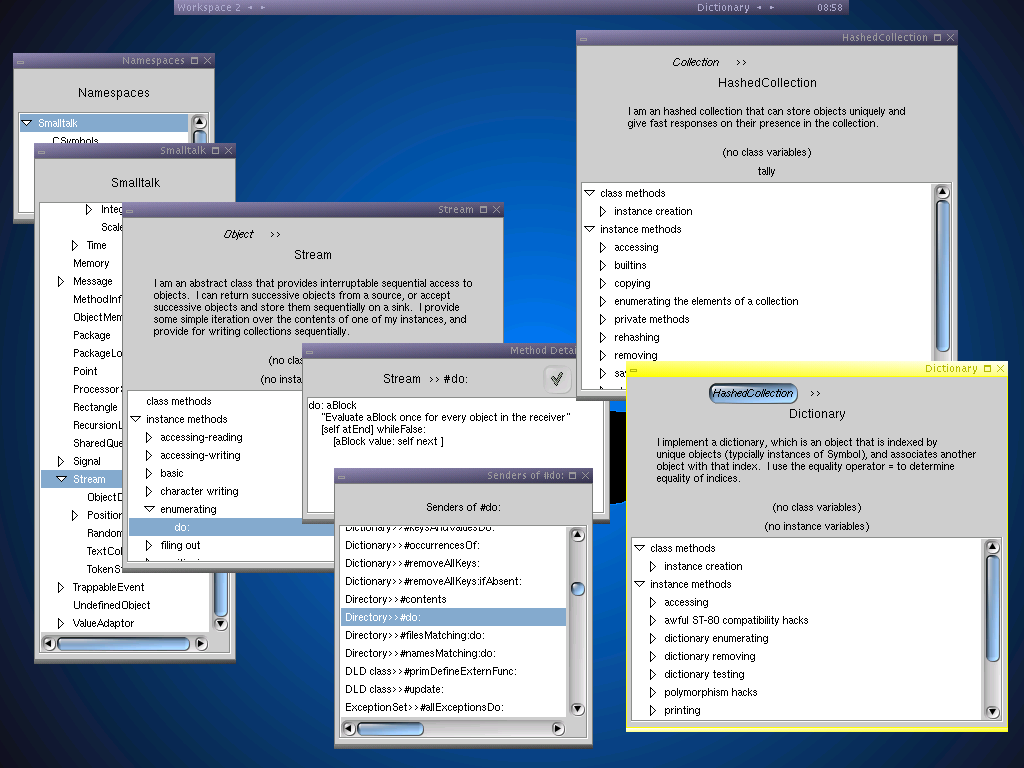Collapse the Stream class in Smalltalk tree
Screen dimensions: 1024x768
click(61, 479)
